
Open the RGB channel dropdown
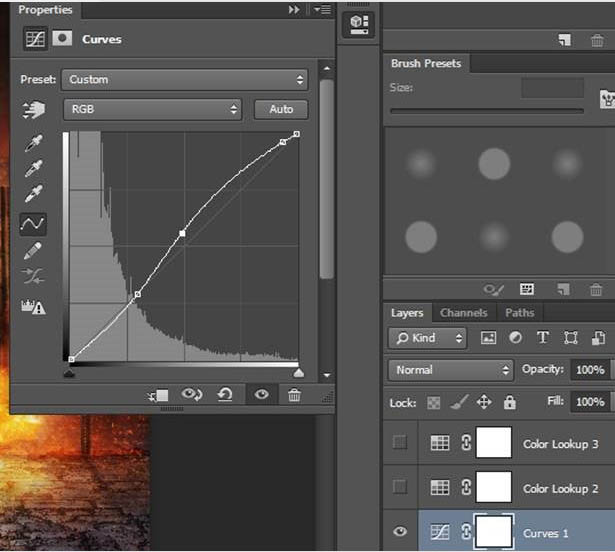point(153,109)
